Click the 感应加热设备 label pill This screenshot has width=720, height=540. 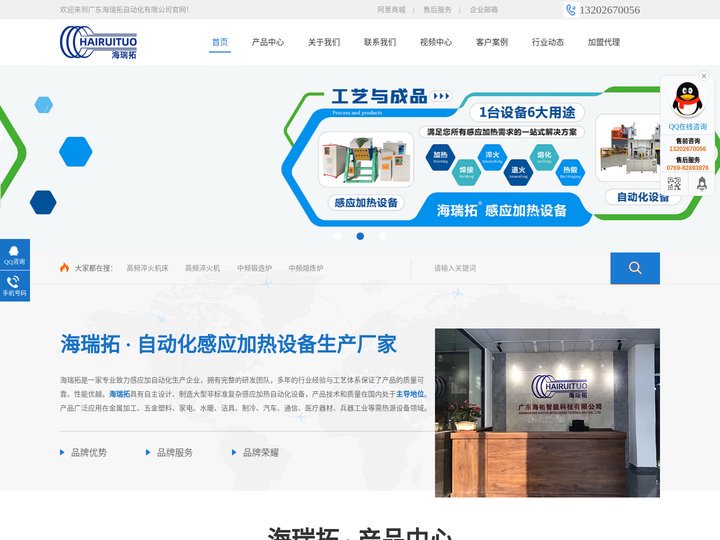(x=366, y=202)
